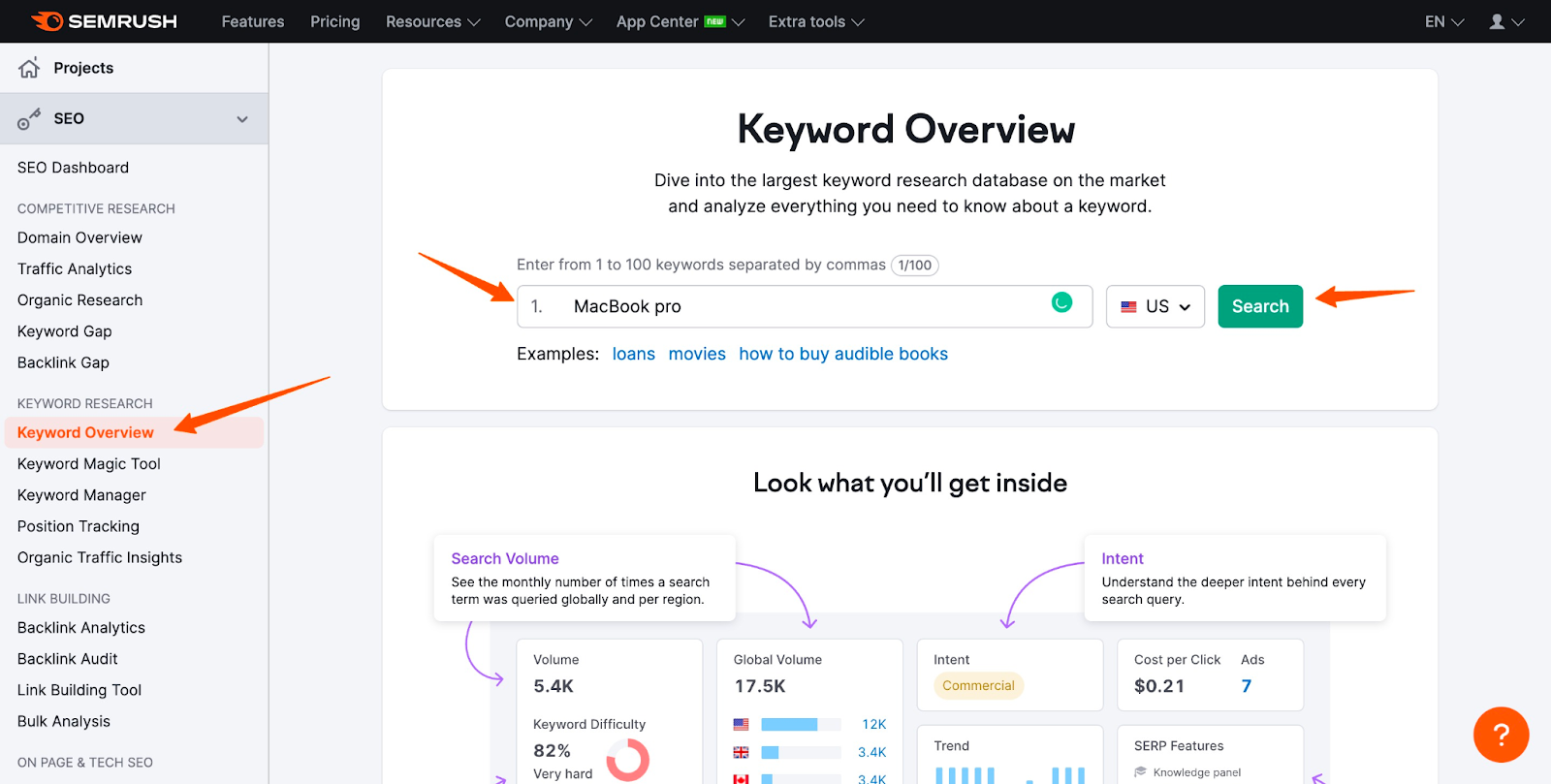Open Backlink Gap in sidebar
Image resolution: width=1551 pixels, height=784 pixels.
click(63, 362)
